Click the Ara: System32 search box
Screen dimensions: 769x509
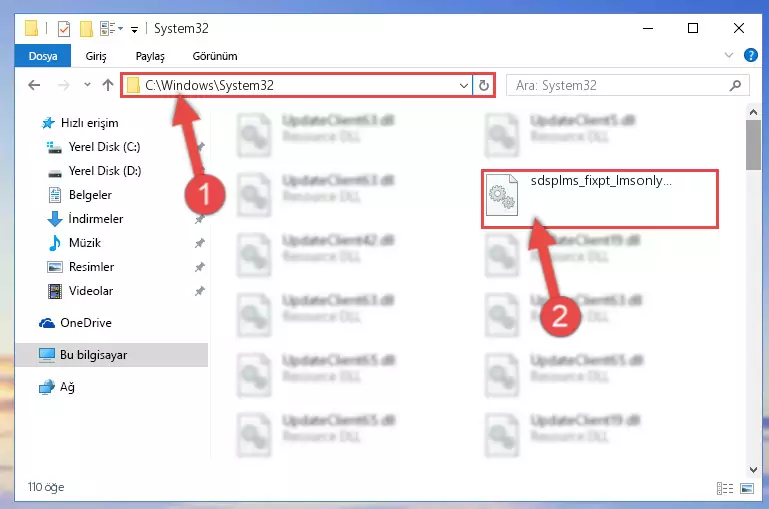coord(627,85)
